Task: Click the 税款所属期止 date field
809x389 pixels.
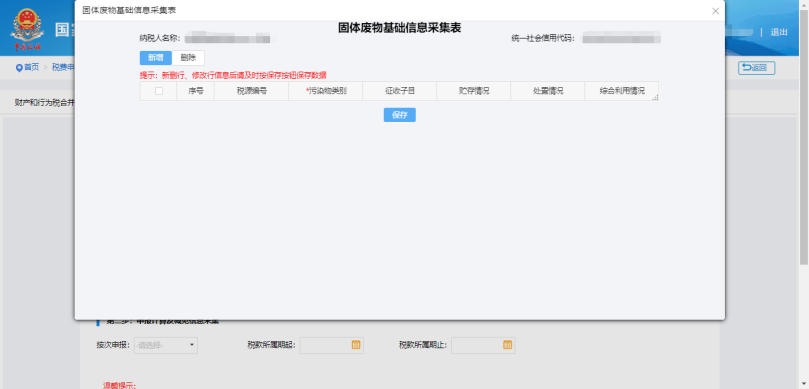Action: [483, 345]
